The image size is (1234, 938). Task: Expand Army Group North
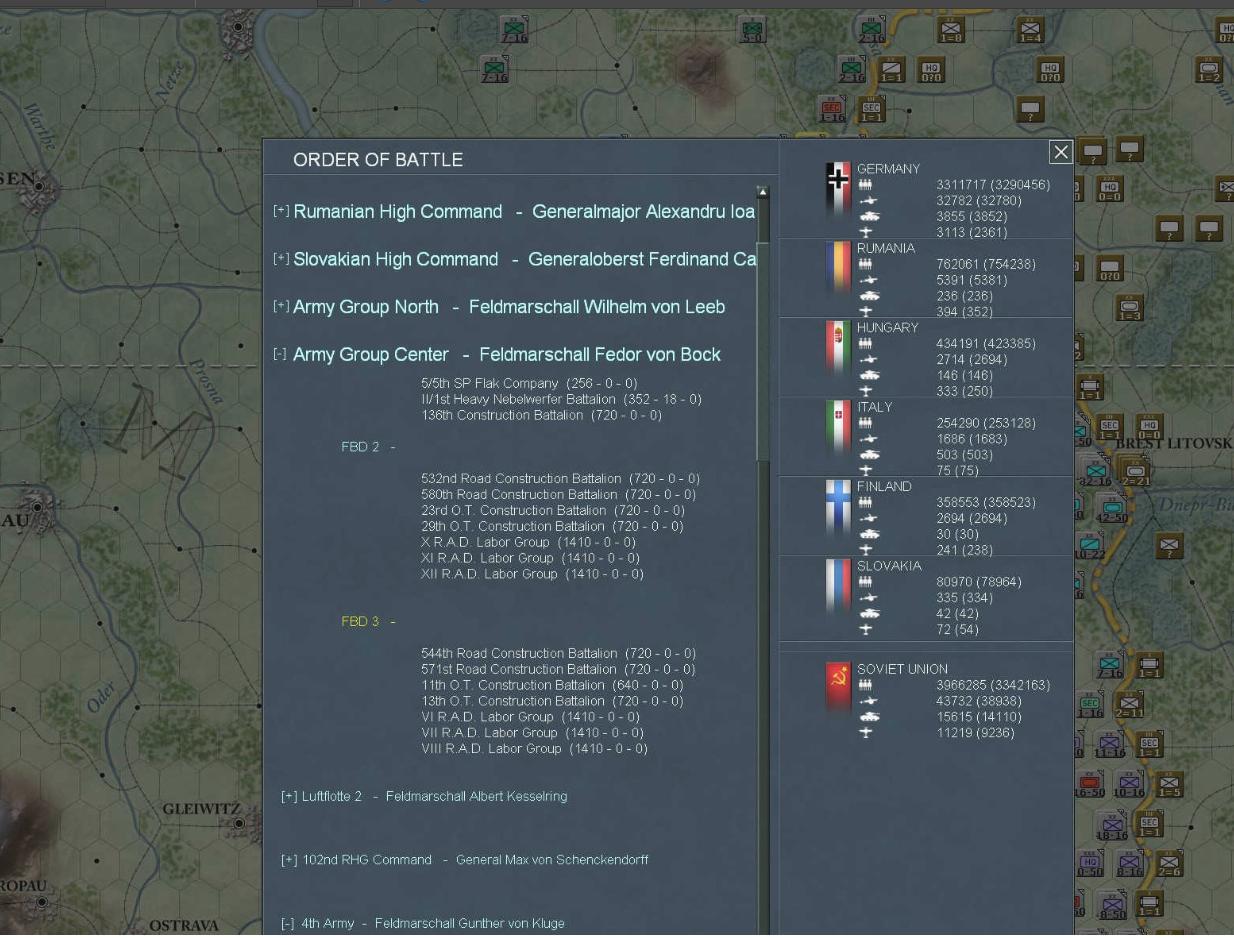coord(281,306)
